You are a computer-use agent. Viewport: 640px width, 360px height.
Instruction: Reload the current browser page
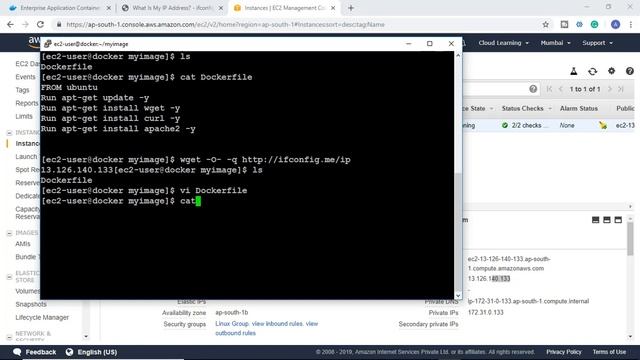coord(40,24)
